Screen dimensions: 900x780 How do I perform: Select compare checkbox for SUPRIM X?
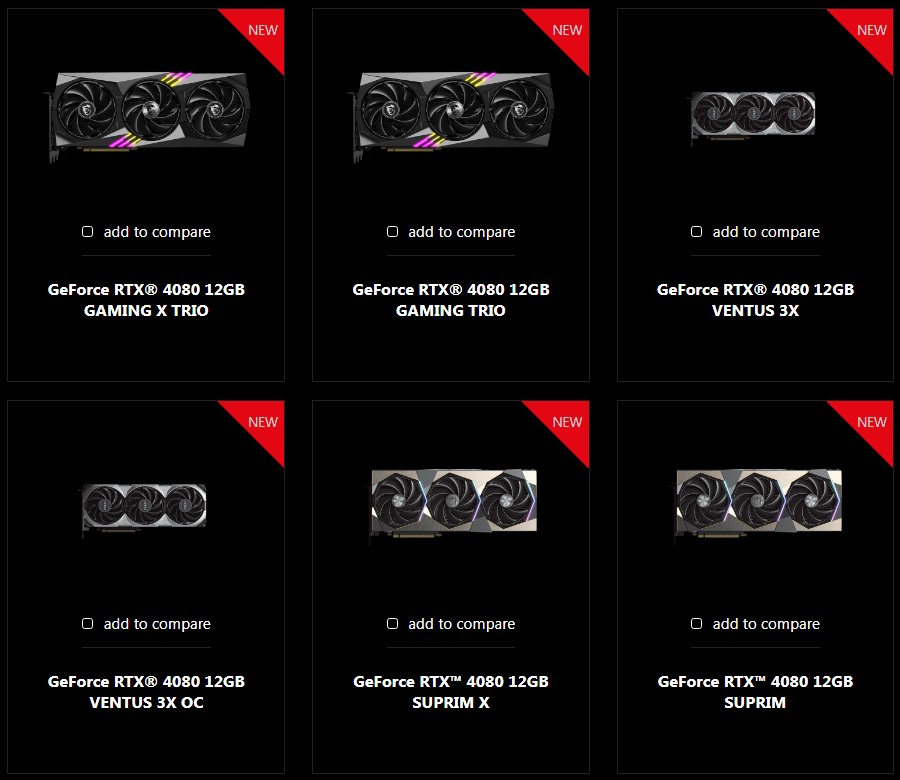392,623
